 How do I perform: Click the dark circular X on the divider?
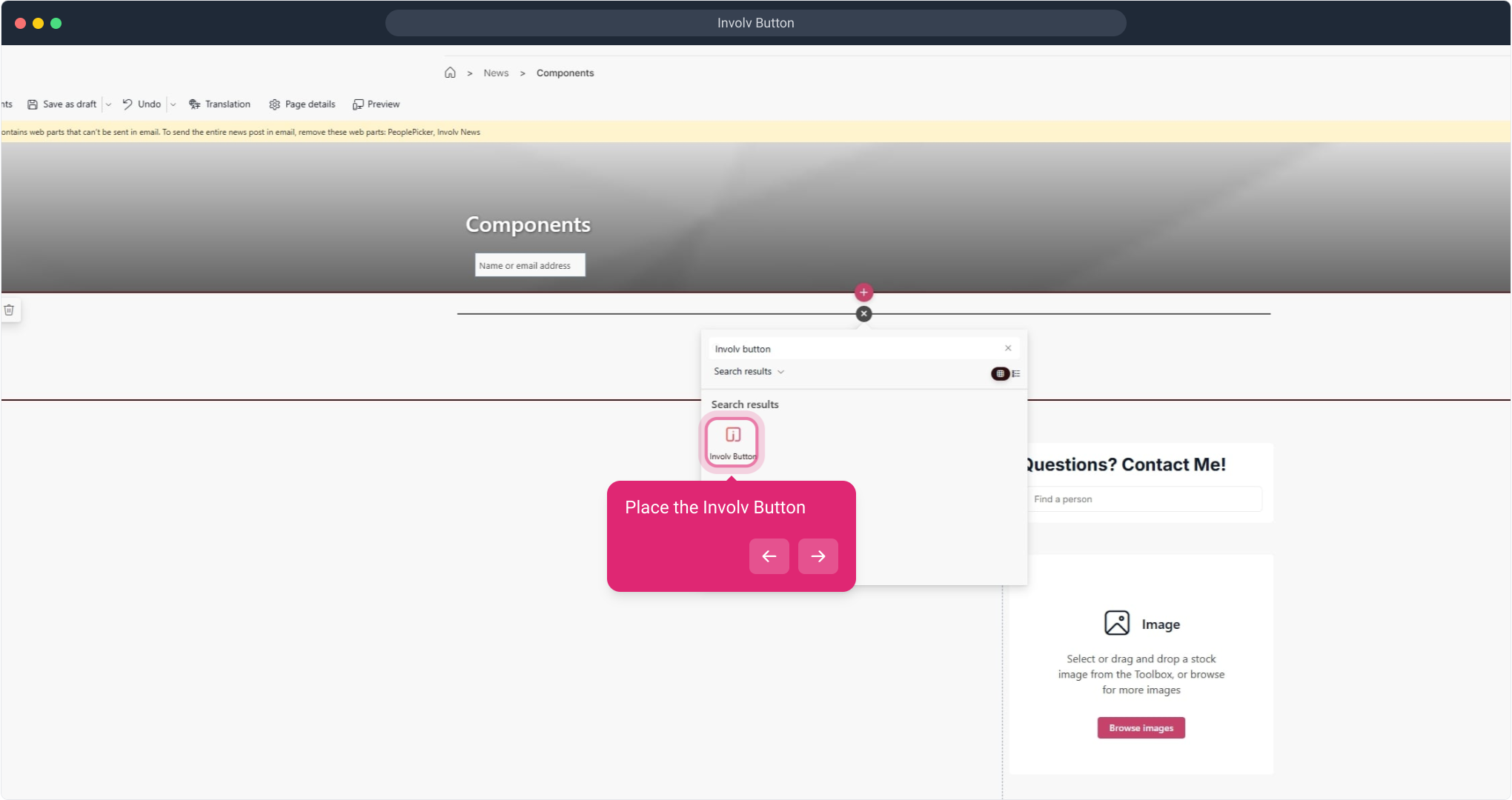pos(863,314)
